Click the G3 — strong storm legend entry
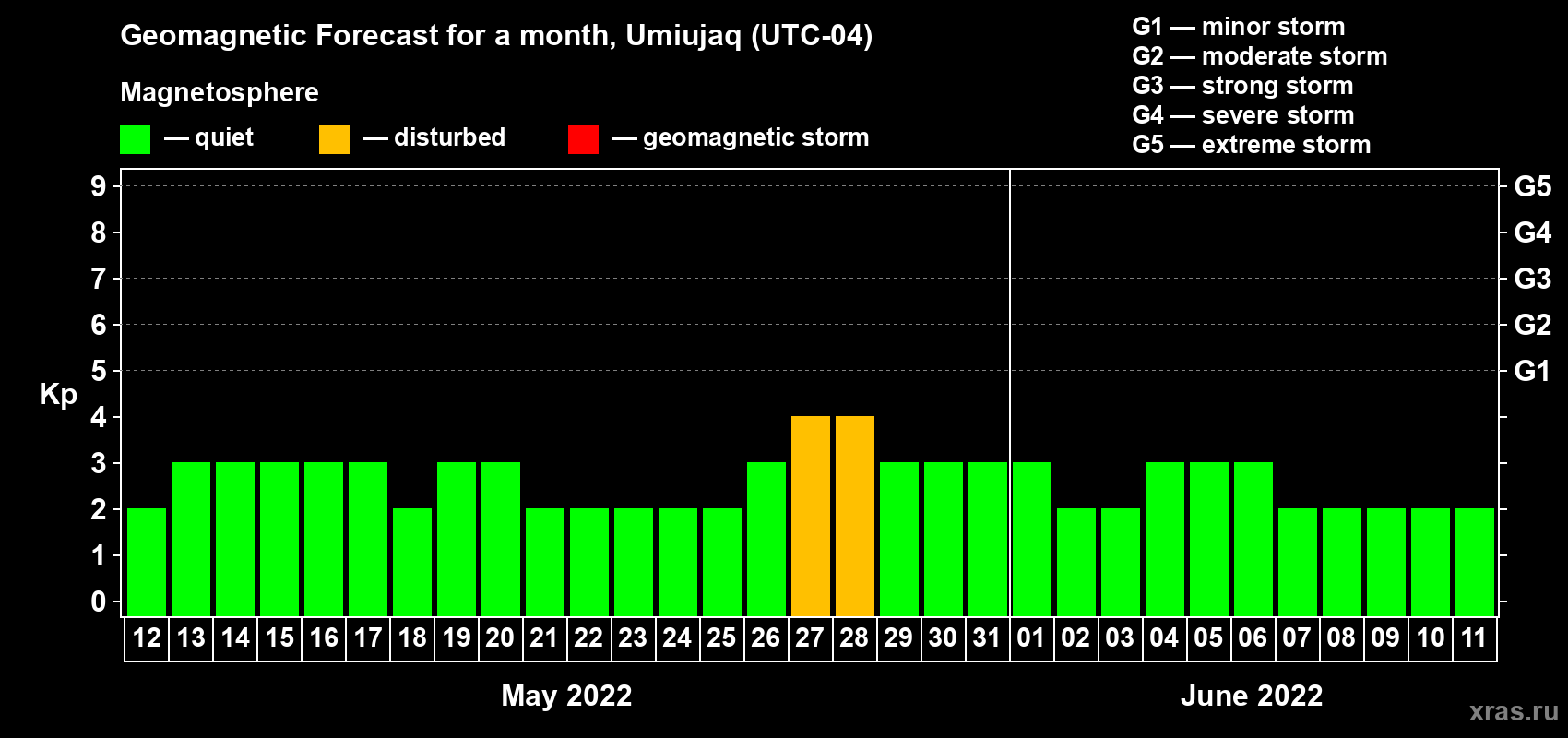The height and width of the screenshot is (738, 1568). (1242, 86)
